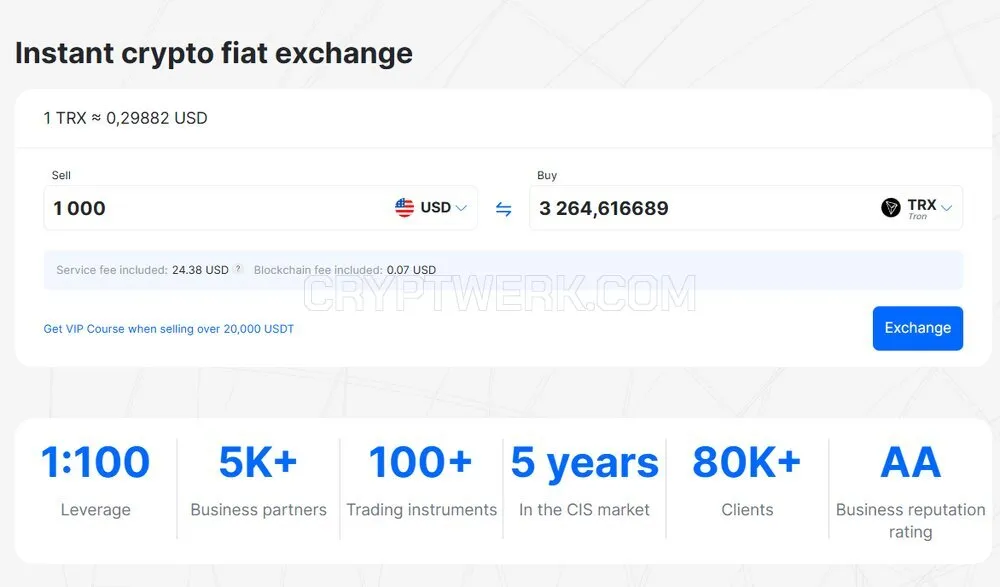Open the USD sell currency selector
This screenshot has height=587, width=1000.
(x=431, y=207)
